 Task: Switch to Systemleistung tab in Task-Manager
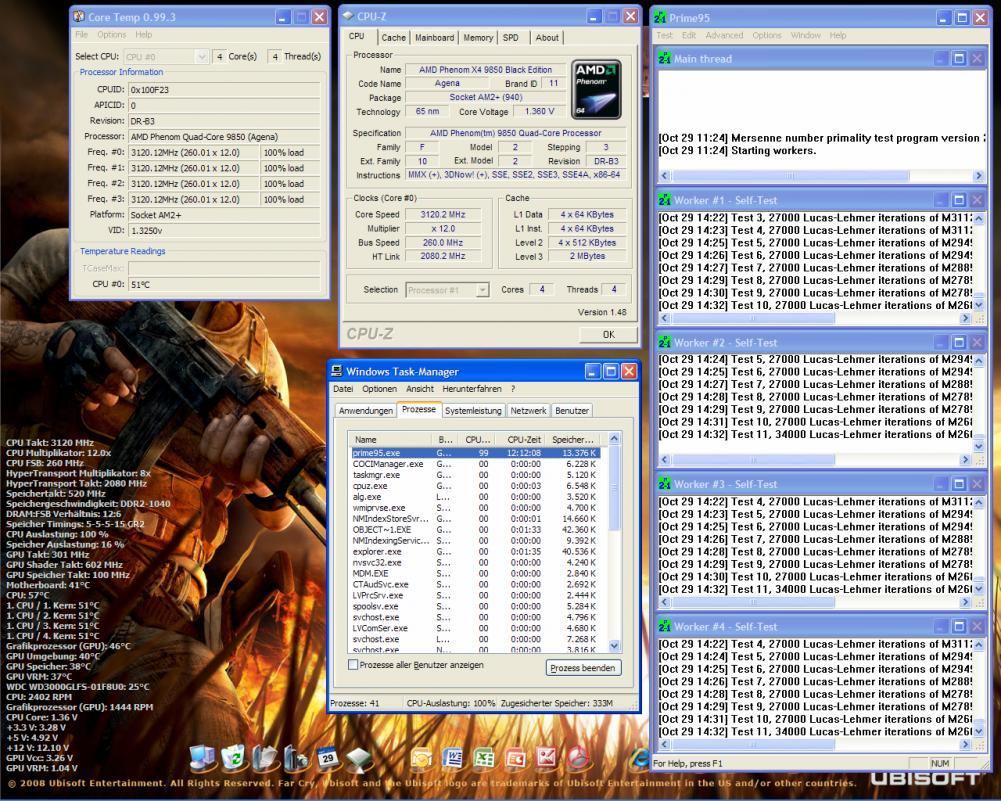point(473,410)
